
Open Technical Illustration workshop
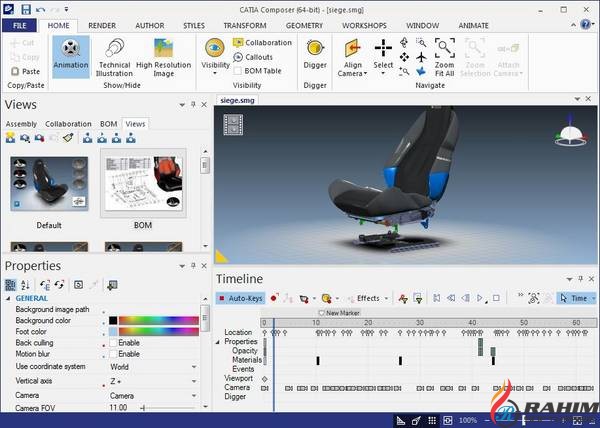[115, 53]
